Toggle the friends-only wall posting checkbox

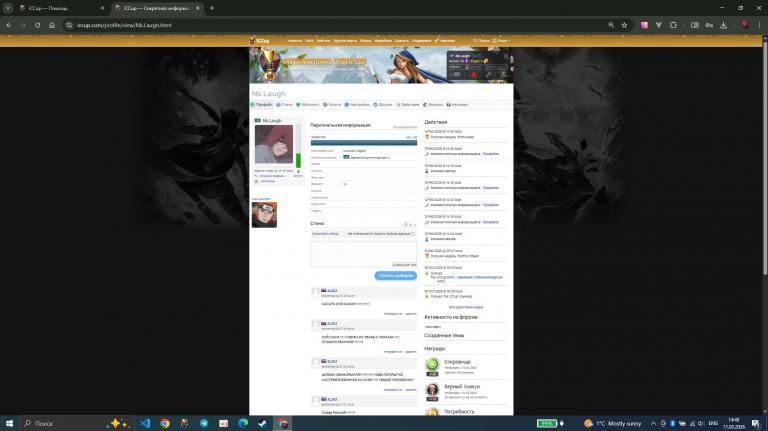pos(413,234)
